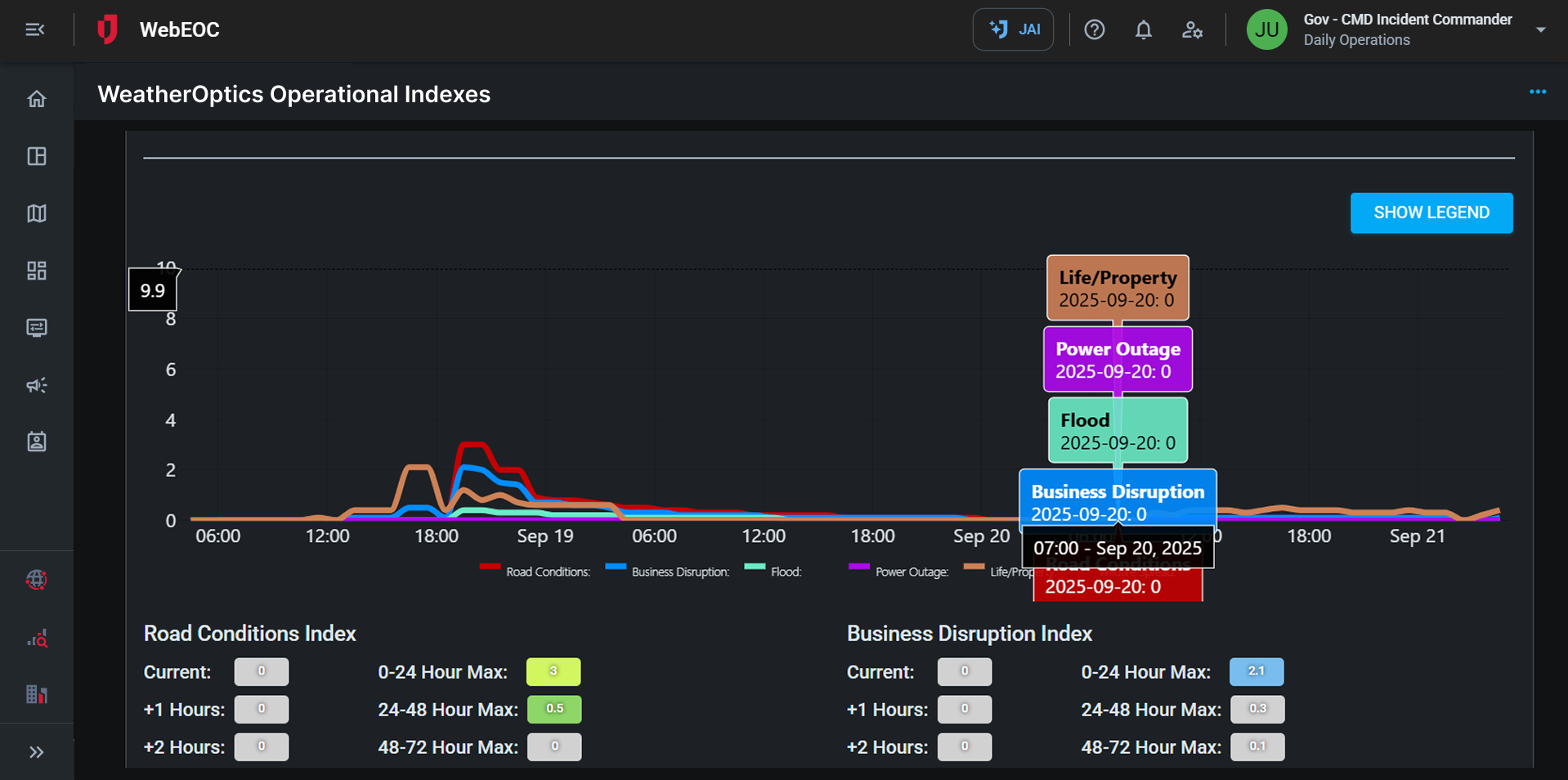The image size is (1568, 780).
Task: Click the SHOW LEGEND button
Action: click(x=1431, y=213)
